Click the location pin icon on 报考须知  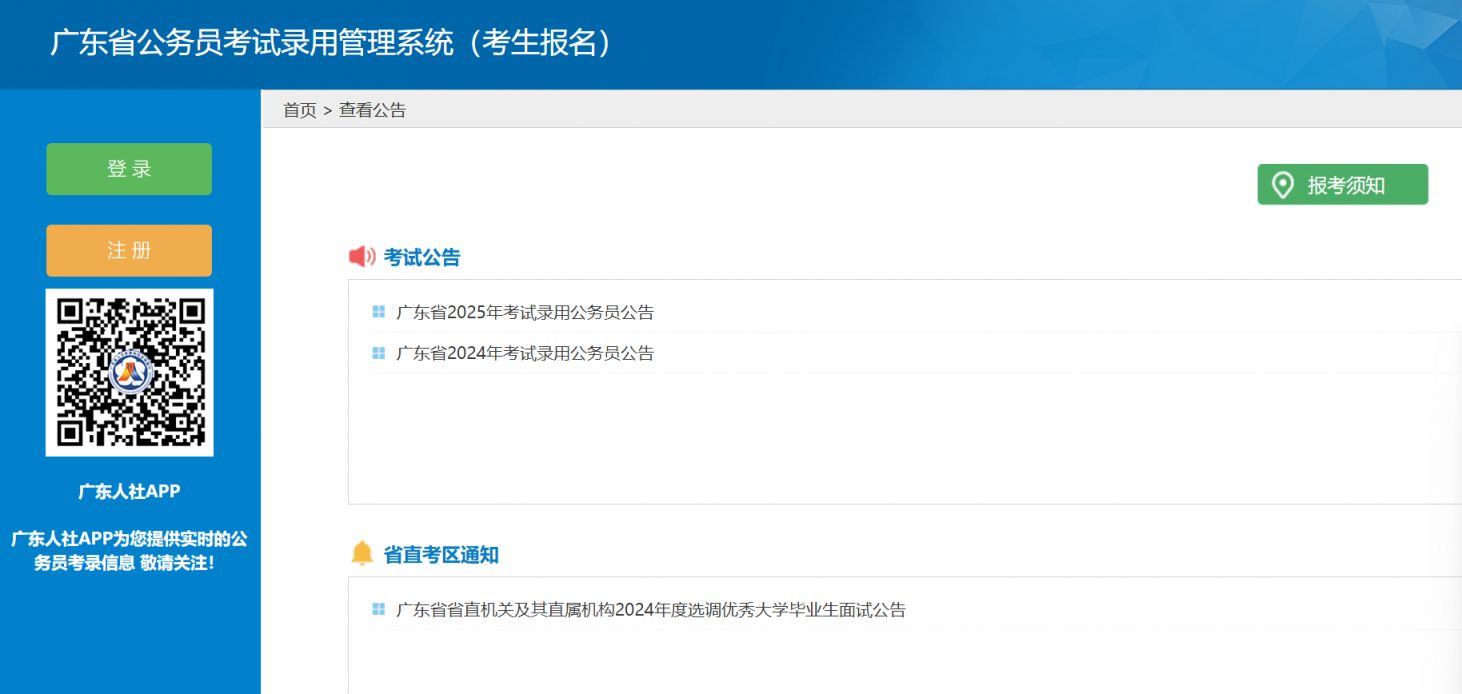(1282, 185)
